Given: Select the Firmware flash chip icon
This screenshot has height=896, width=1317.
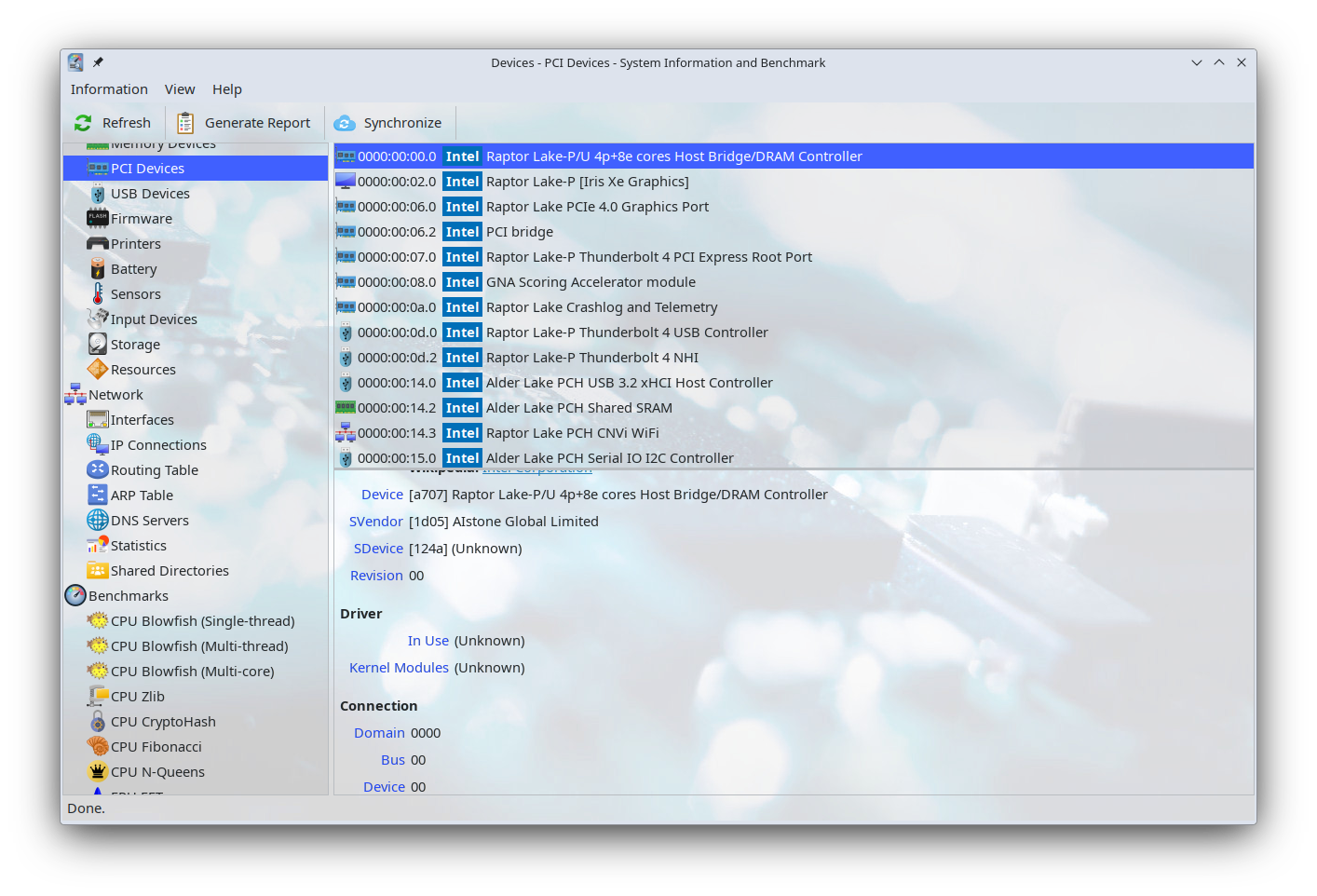Looking at the screenshot, I should (98, 219).
